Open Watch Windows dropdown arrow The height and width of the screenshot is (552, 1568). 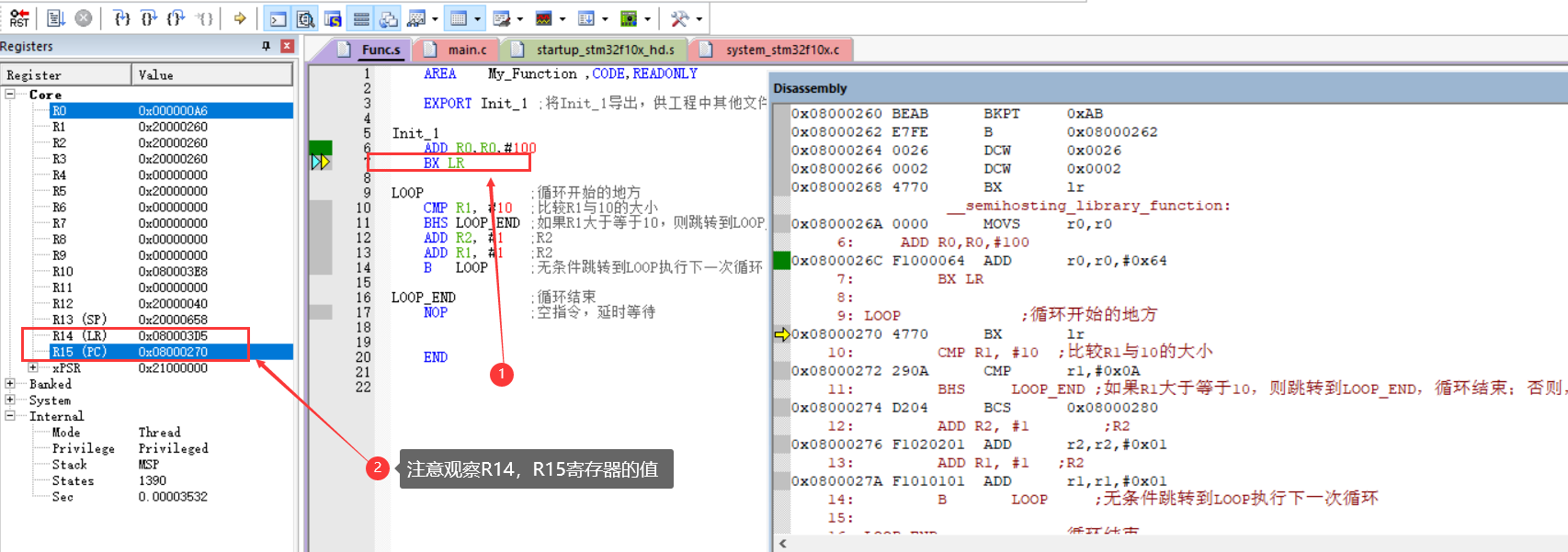(x=435, y=18)
